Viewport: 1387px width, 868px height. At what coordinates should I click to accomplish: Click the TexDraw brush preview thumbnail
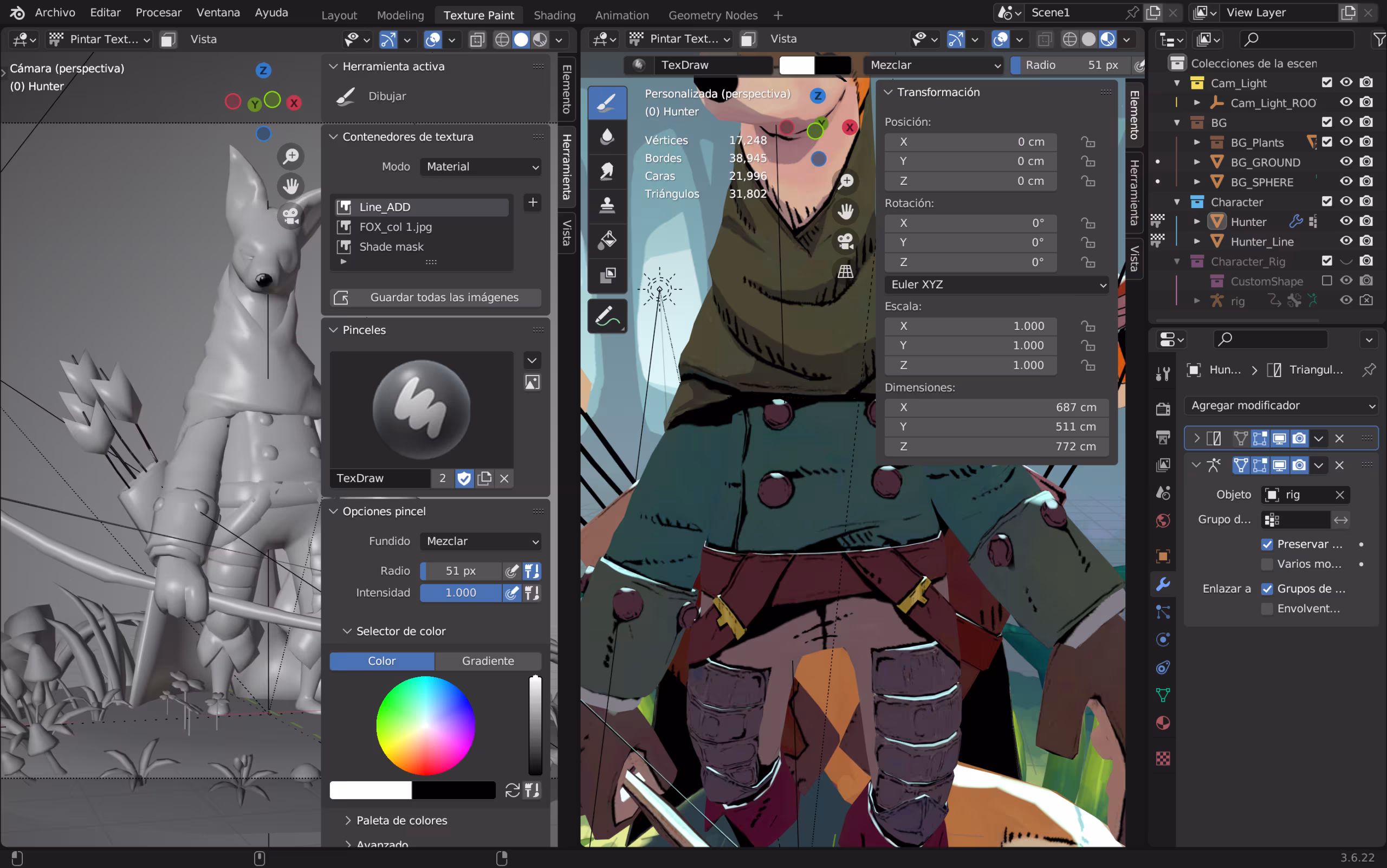point(422,409)
